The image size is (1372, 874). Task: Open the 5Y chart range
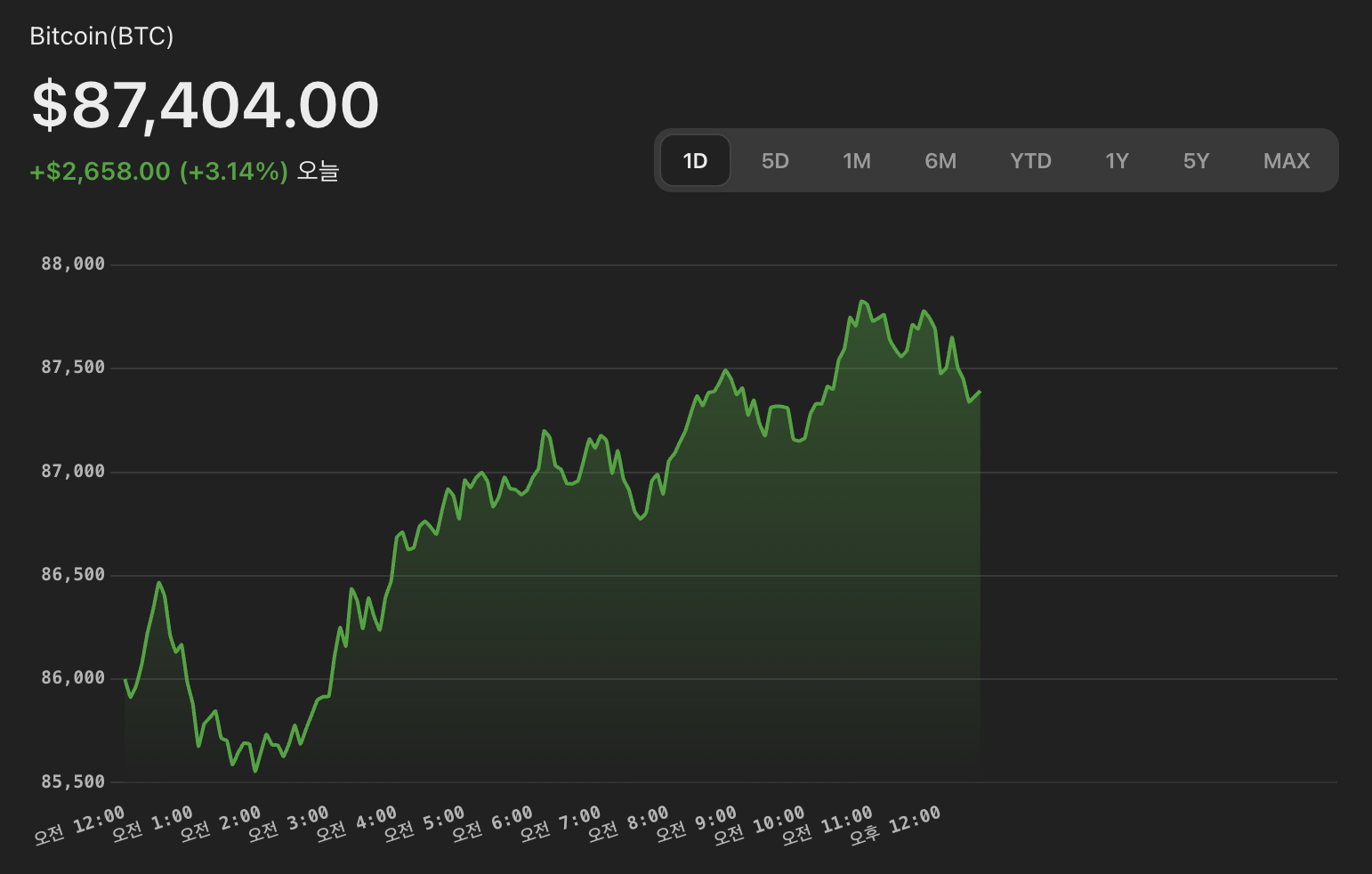point(1196,161)
